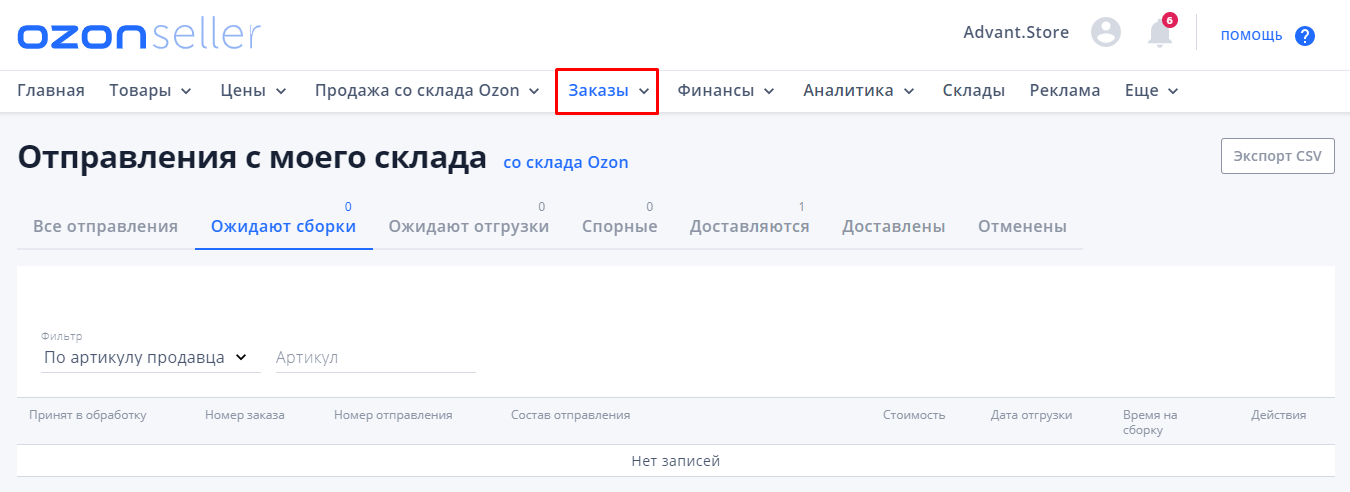
Task: Expand the Цены dropdown menu
Action: tap(254, 91)
